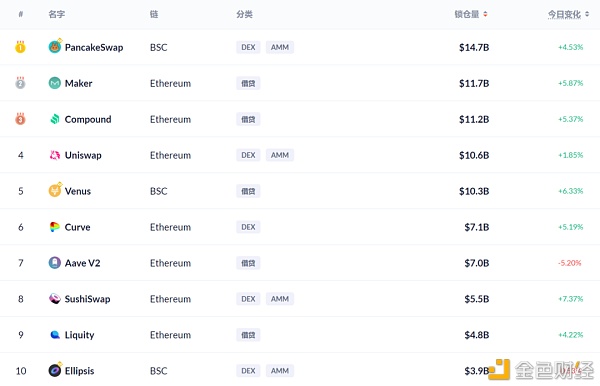The height and width of the screenshot is (386, 600).
Task: Sort by 今日变化 column arrows
Action: pyautogui.click(x=587, y=14)
